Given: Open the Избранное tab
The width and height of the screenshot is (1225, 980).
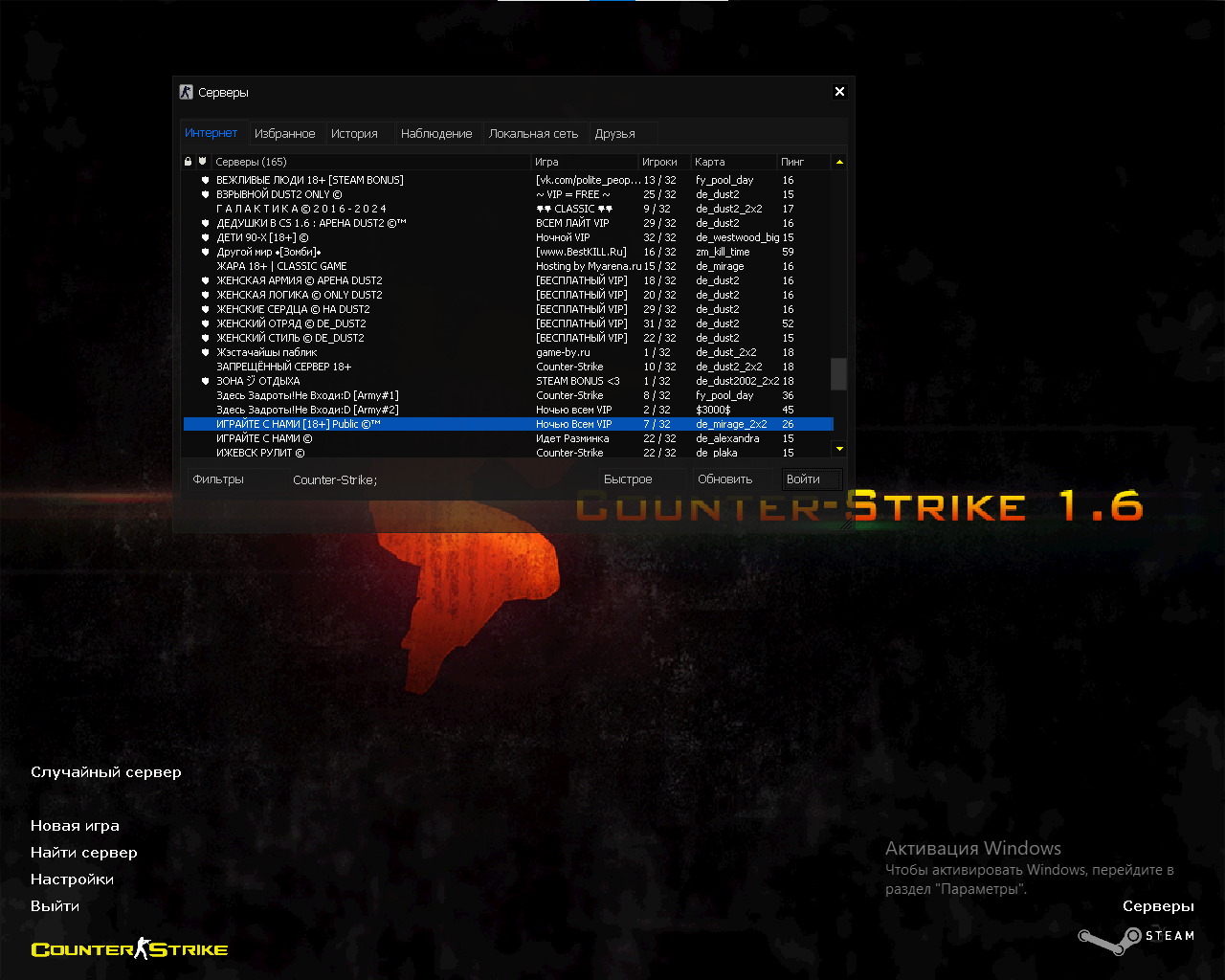Looking at the screenshot, I should click(284, 133).
